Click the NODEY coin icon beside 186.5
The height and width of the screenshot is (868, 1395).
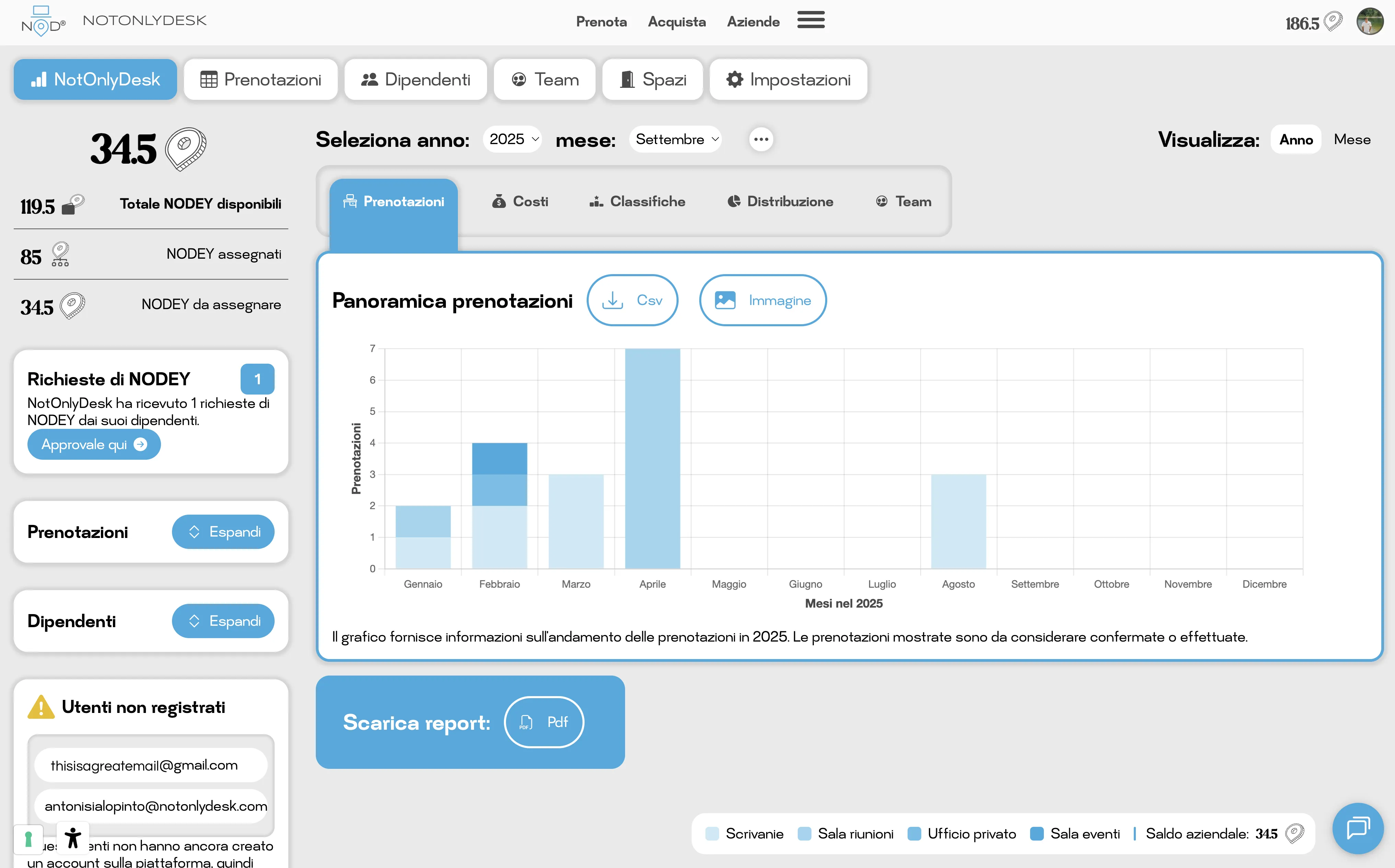tap(1333, 22)
